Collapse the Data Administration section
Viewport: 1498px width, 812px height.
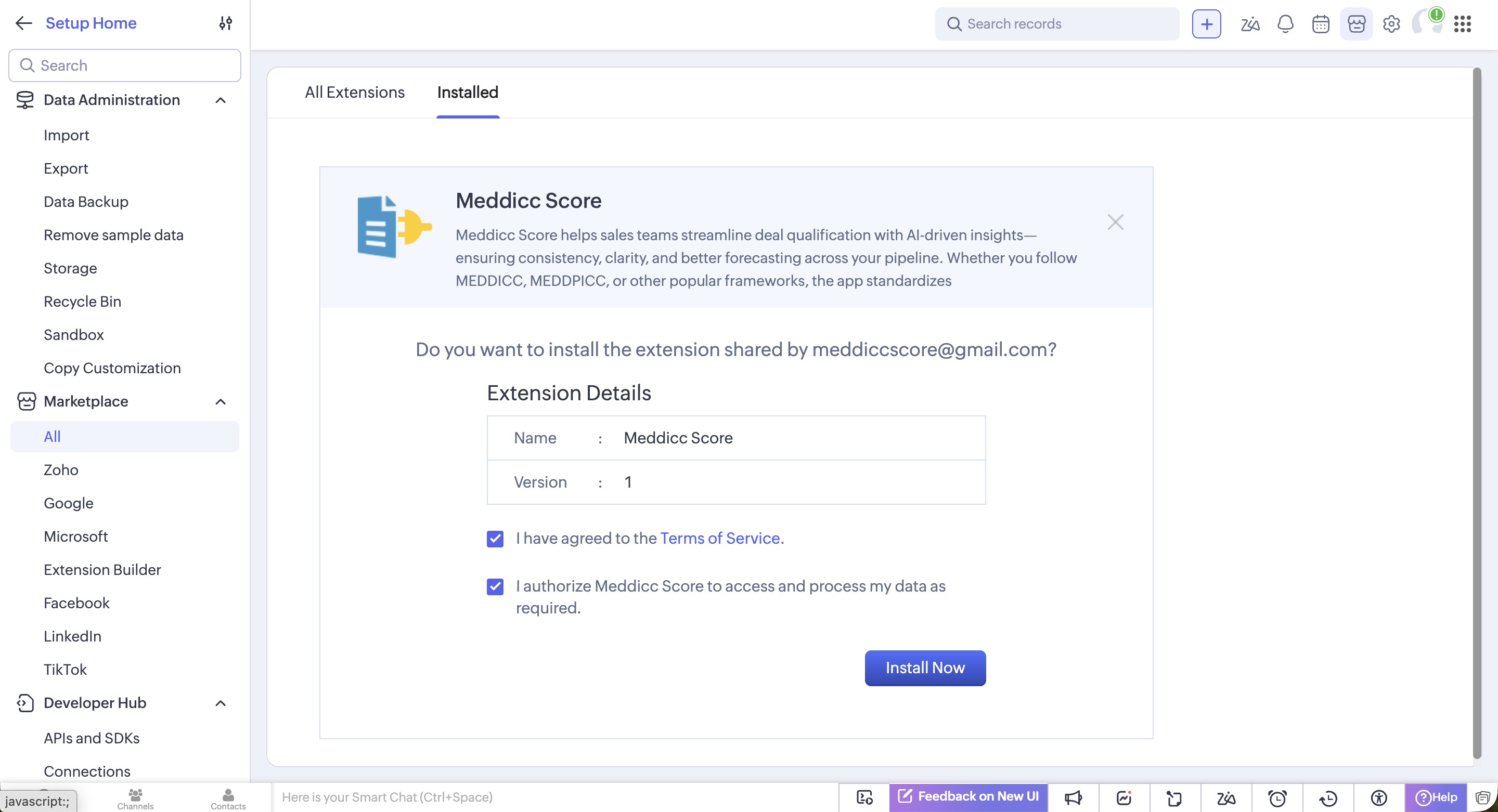coord(221,100)
